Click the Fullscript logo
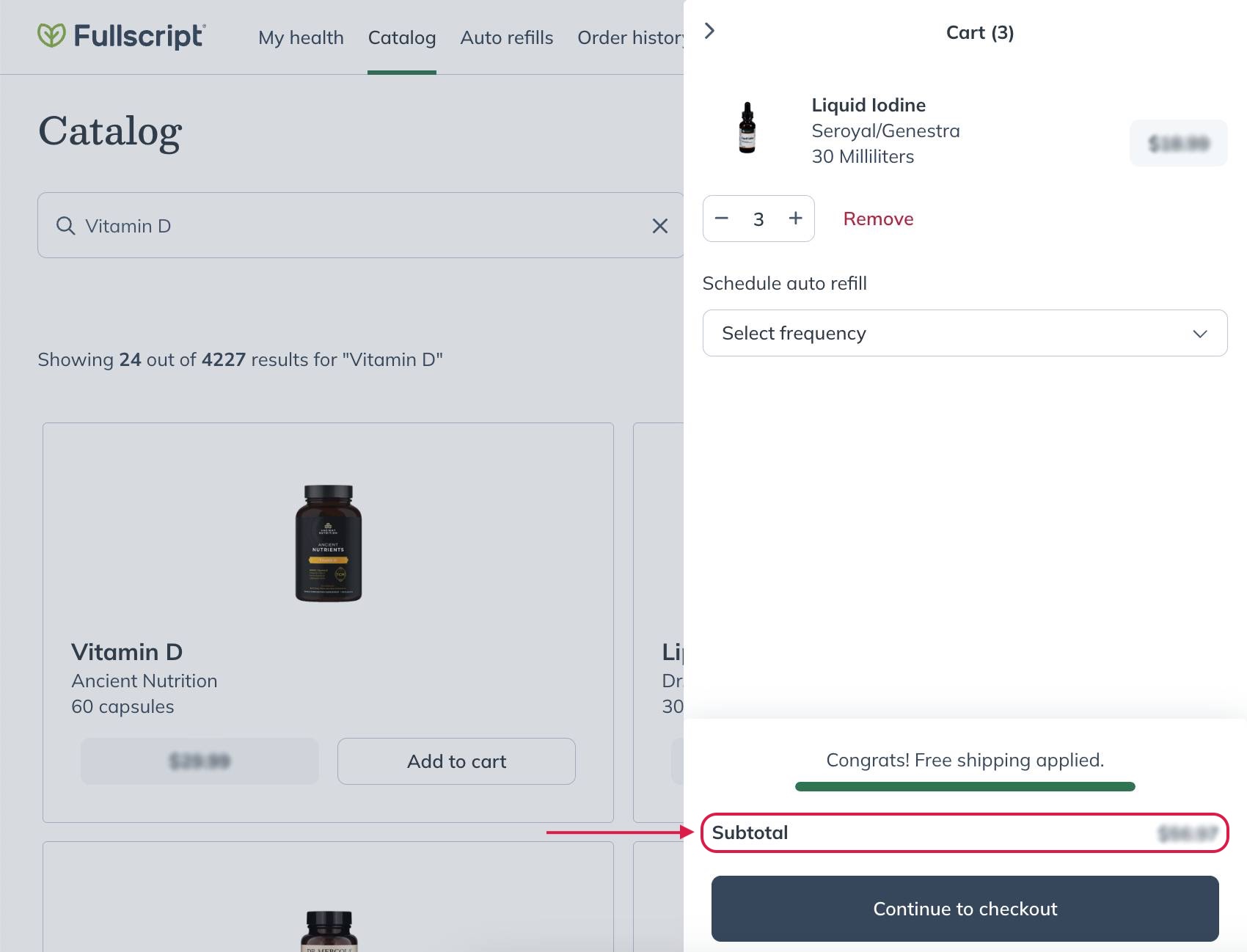The image size is (1247, 952). (x=122, y=35)
